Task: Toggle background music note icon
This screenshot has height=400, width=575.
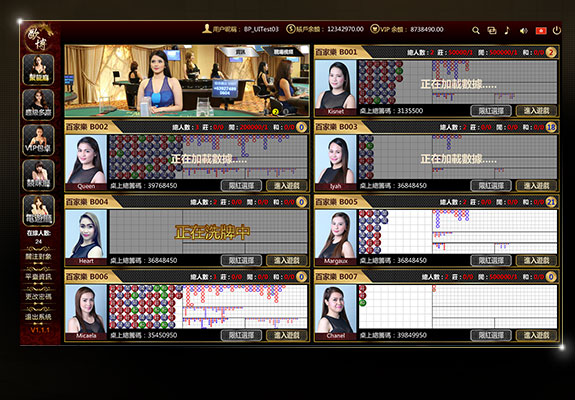Action: [507, 30]
